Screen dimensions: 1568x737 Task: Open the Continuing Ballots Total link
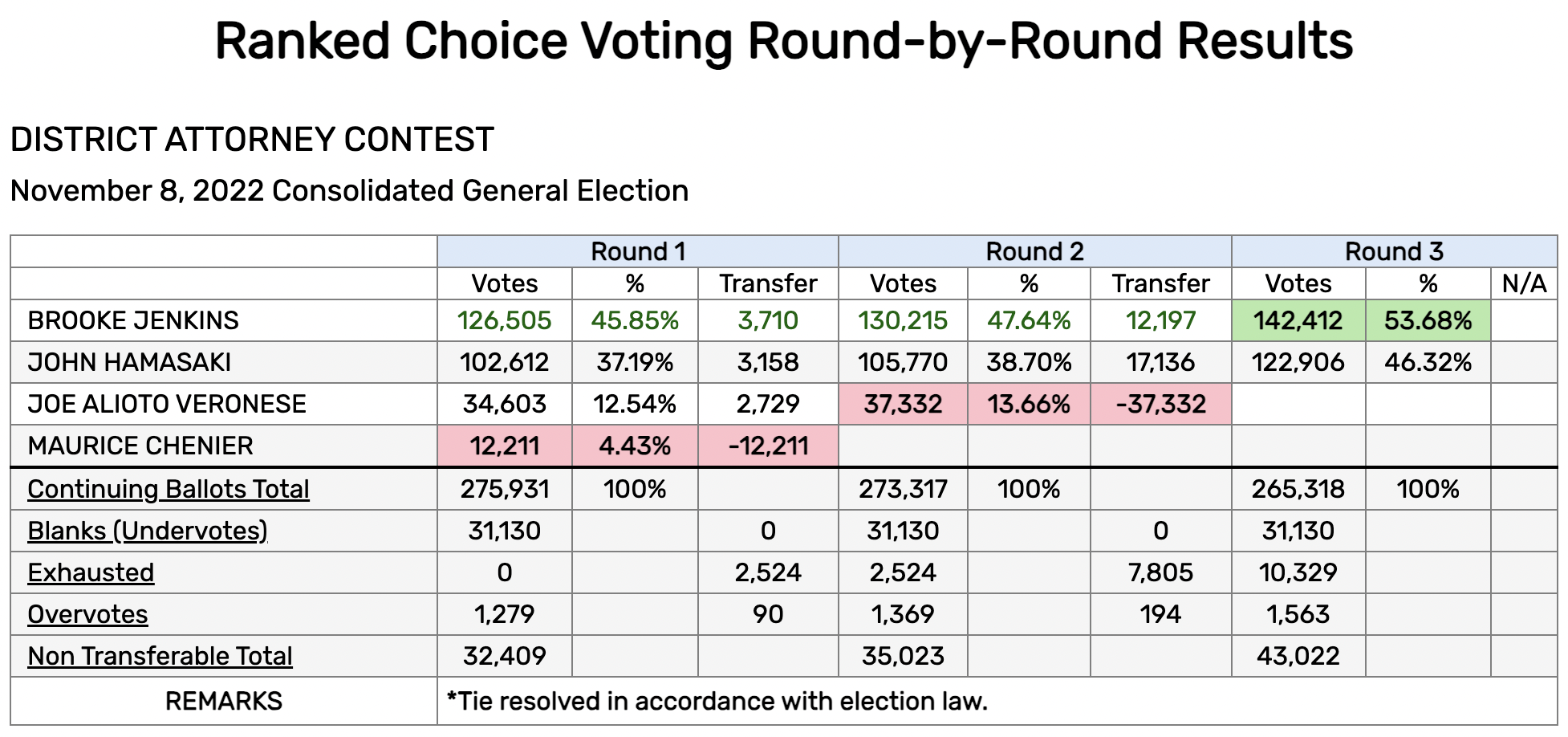coord(169,489)
